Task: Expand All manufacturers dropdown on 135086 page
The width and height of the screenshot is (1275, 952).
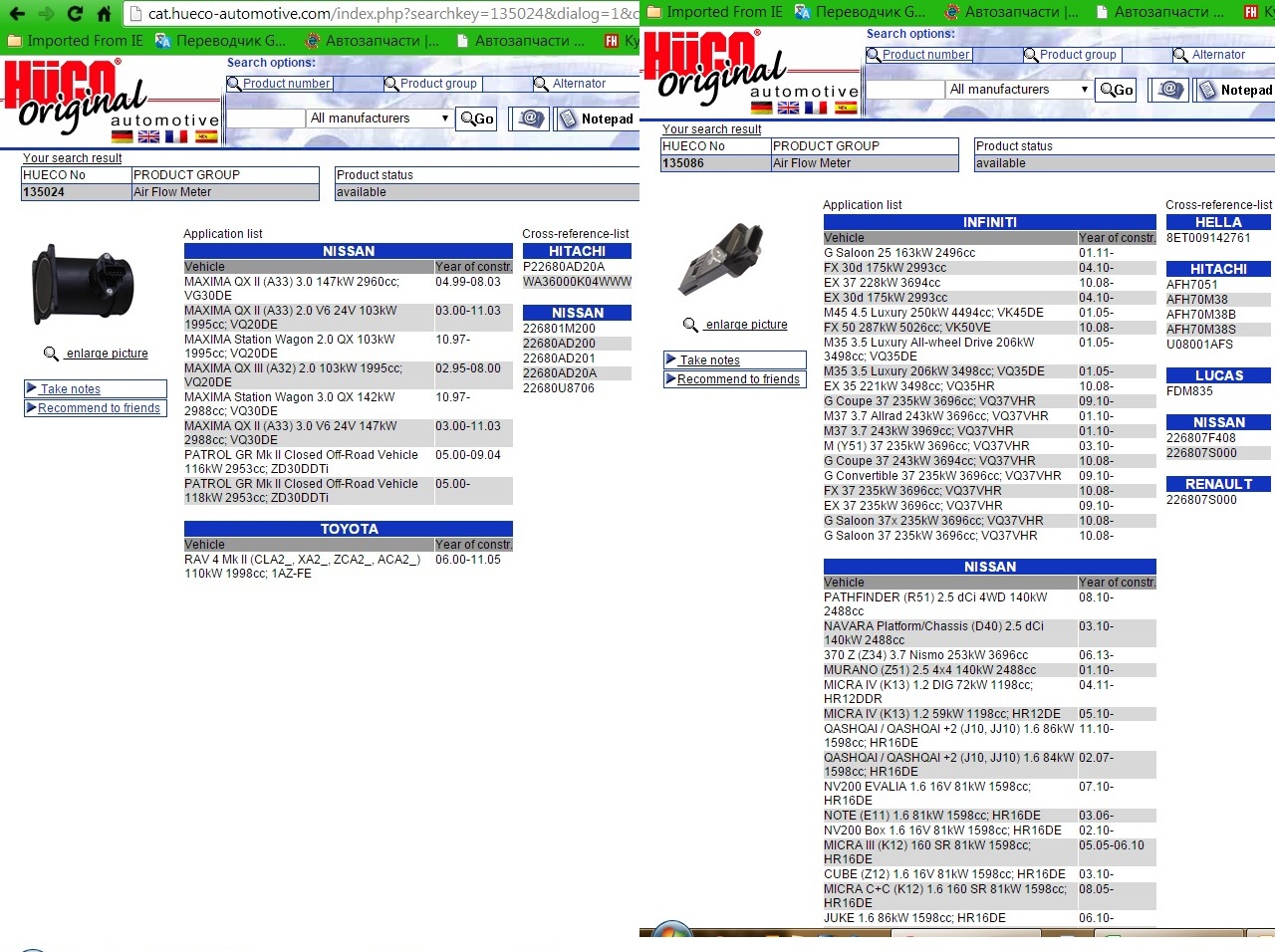Action: pyautogui.click(x=1019, y=90)
